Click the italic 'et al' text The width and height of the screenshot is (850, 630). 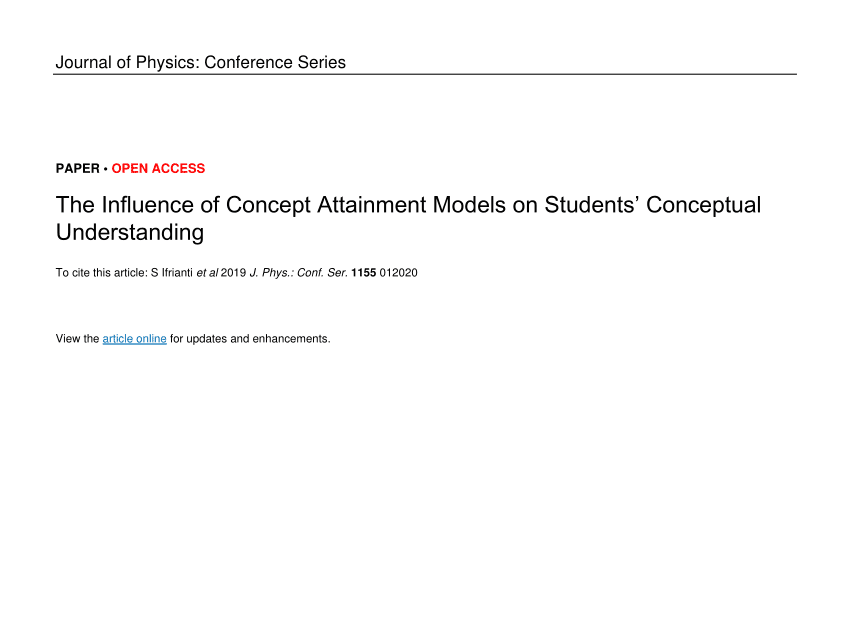[207, 273]
